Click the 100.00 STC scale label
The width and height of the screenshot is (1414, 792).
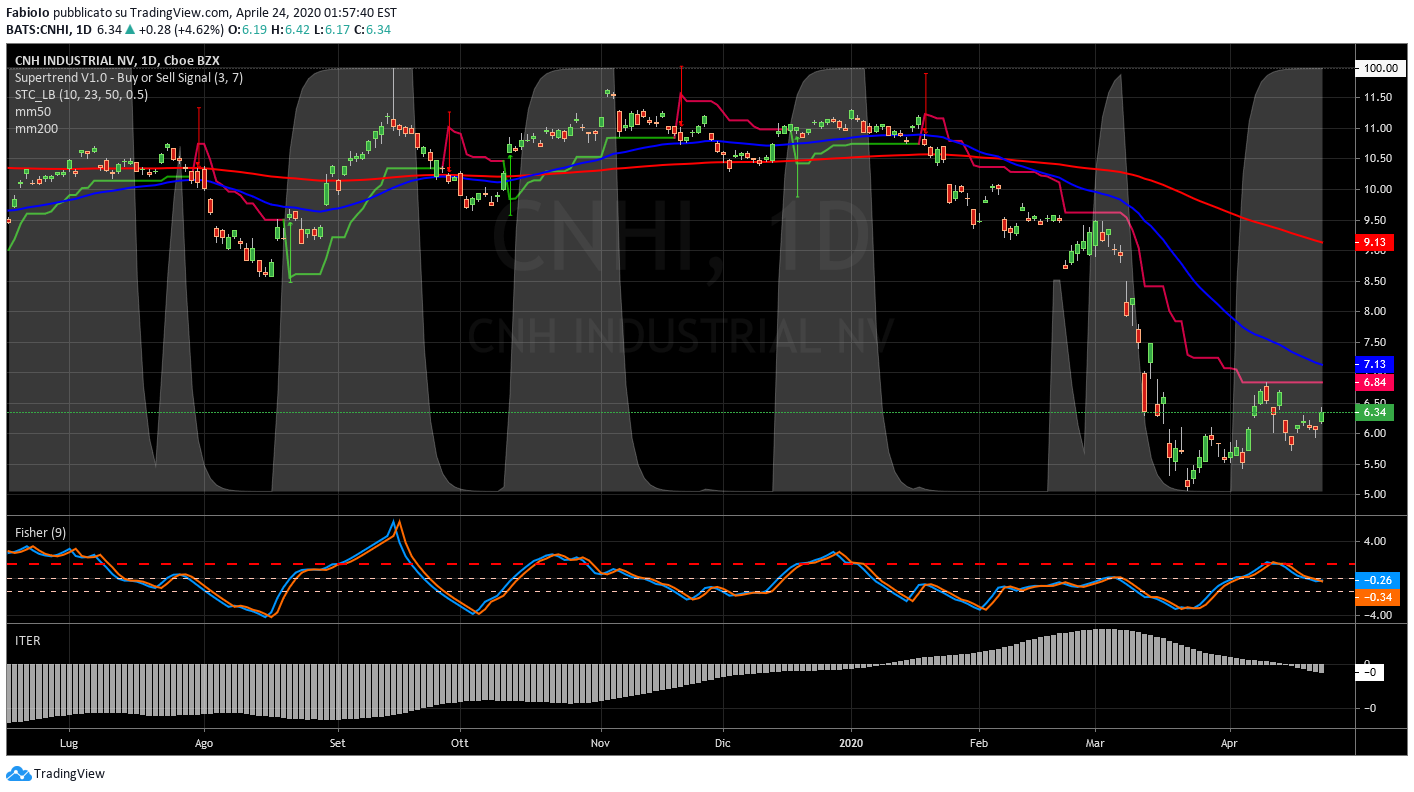pyautogui.click(x=1378, y=68)
